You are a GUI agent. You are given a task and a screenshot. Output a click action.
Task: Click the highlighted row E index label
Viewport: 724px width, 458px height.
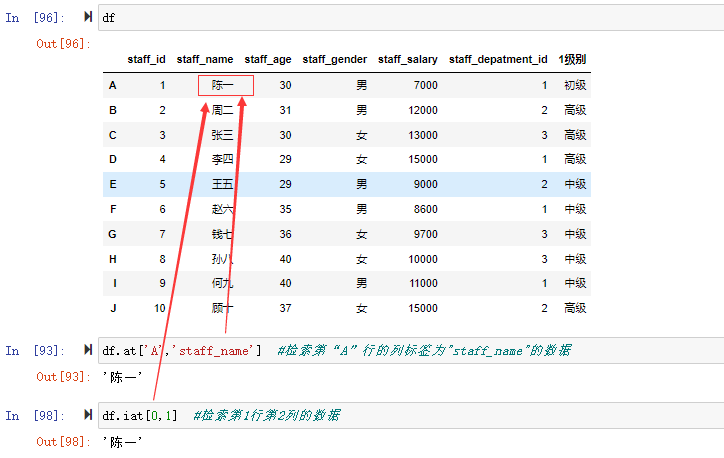(113, 184)
